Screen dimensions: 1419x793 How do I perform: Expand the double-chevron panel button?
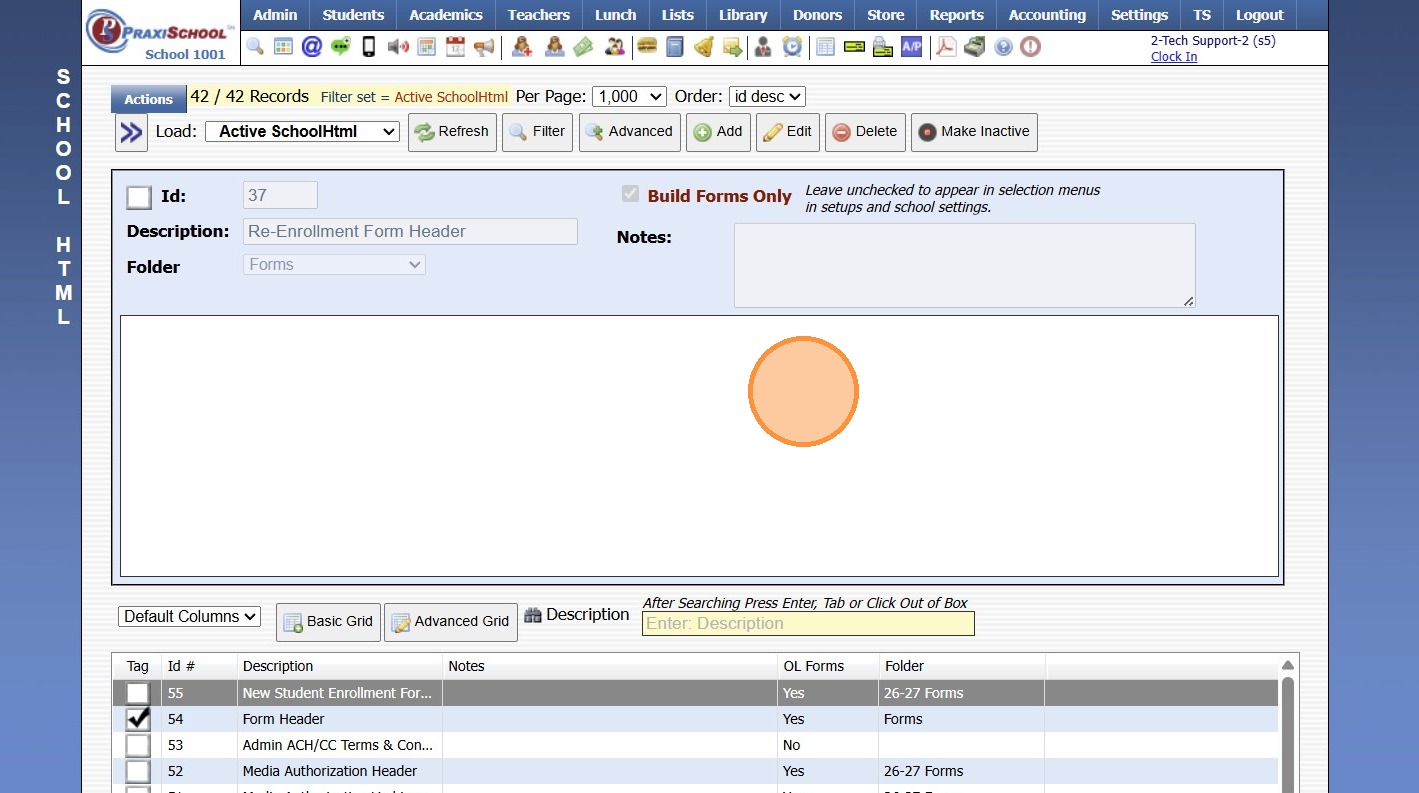pyautogui.click(x=132, y=132)
